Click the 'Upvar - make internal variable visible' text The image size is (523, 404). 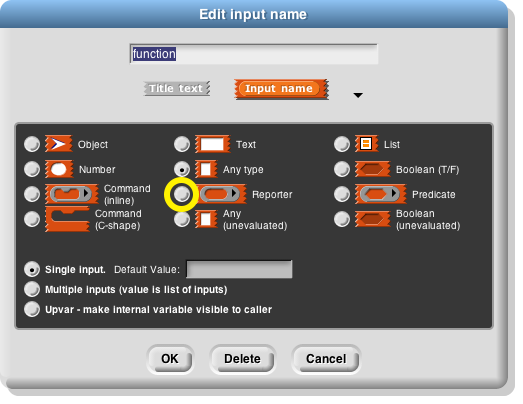(x=158, y=310)
